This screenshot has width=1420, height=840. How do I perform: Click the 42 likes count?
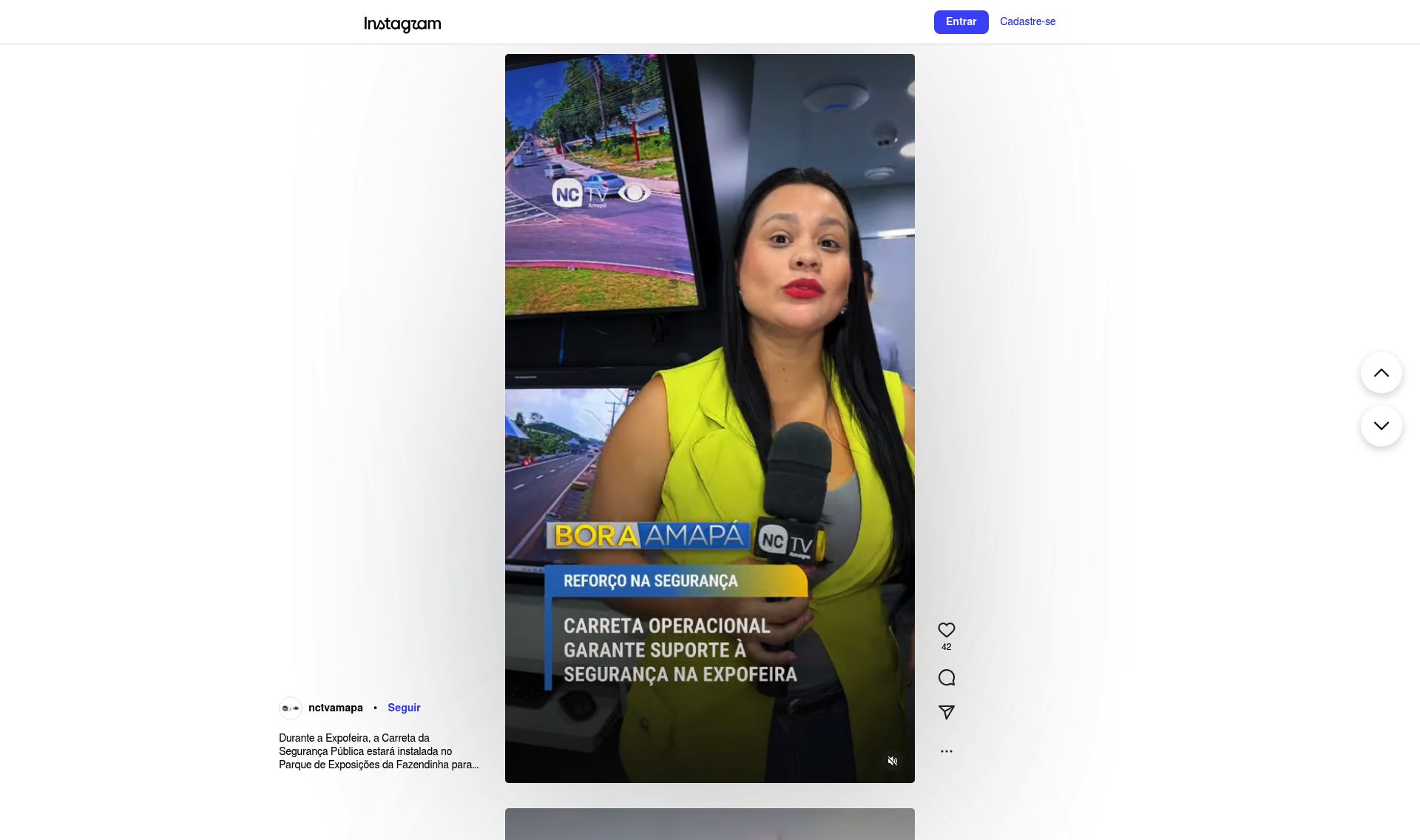[946, 647]
